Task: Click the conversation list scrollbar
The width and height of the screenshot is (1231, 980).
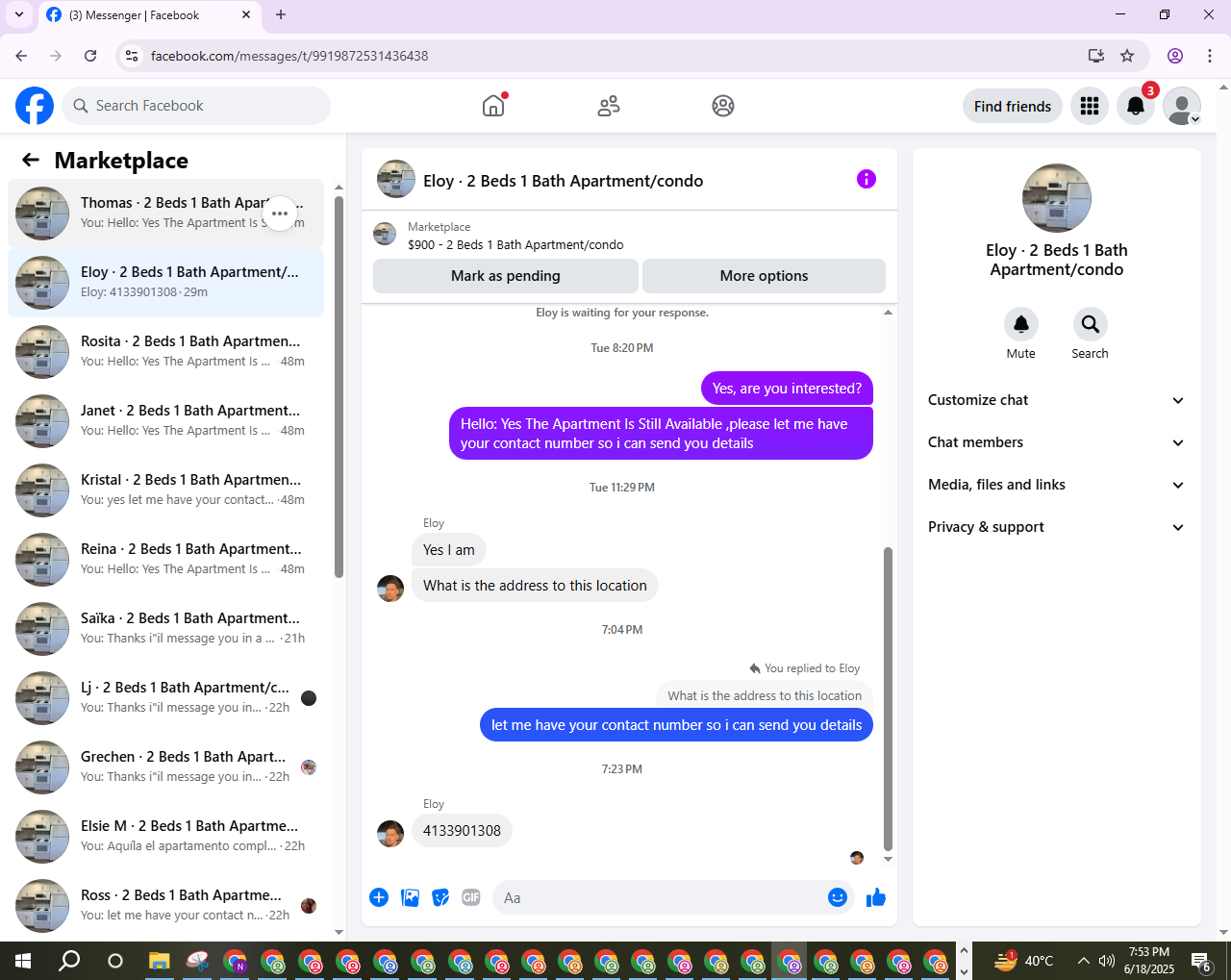Action: click(x=339, y=387)
